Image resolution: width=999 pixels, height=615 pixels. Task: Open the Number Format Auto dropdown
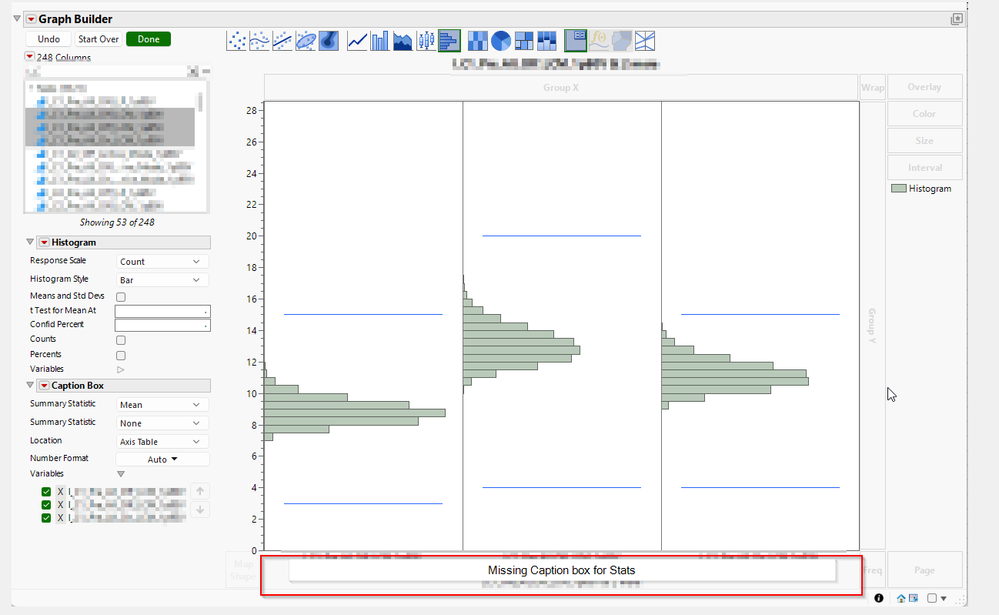(162, 459)
